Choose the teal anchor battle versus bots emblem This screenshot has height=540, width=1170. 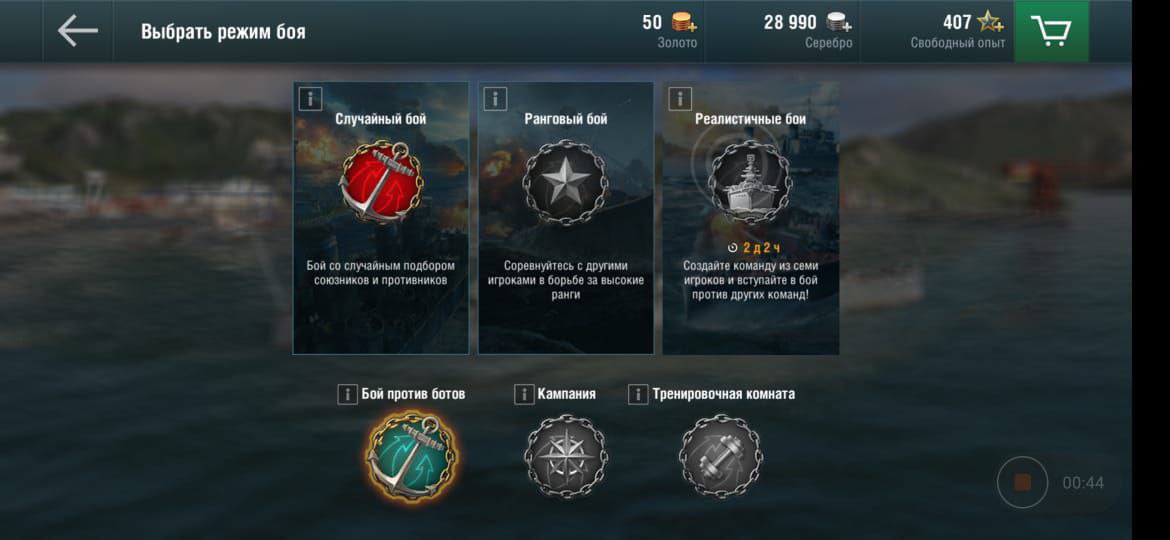pyautogui.click(x=410, y=456)
